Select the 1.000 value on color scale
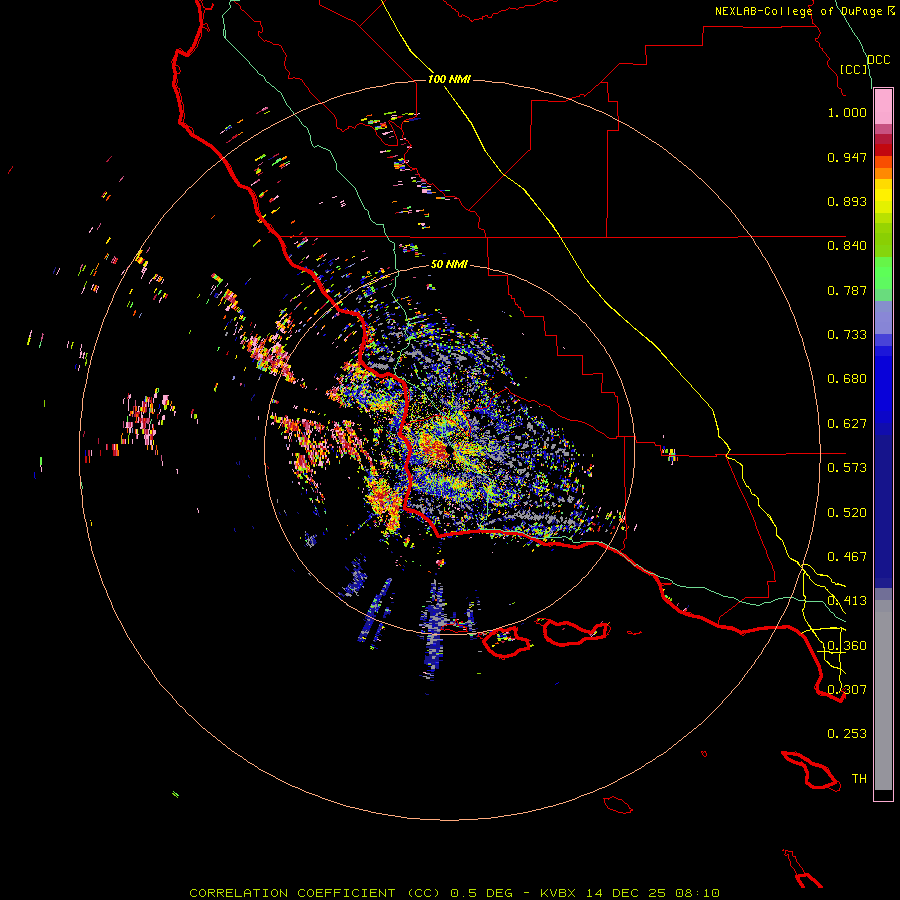Screen dimensions: 900x900 click(847, 112)
